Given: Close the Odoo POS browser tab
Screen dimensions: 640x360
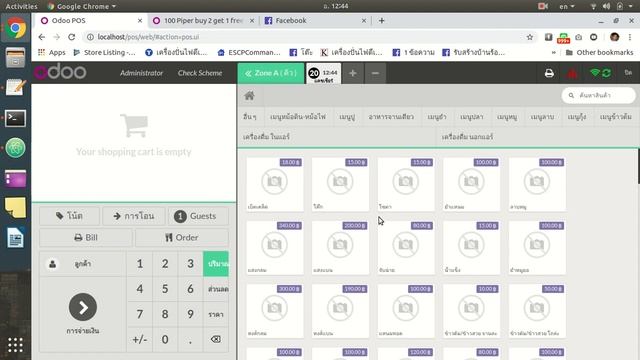Looking at the screenshot, I should coord(140,20).
